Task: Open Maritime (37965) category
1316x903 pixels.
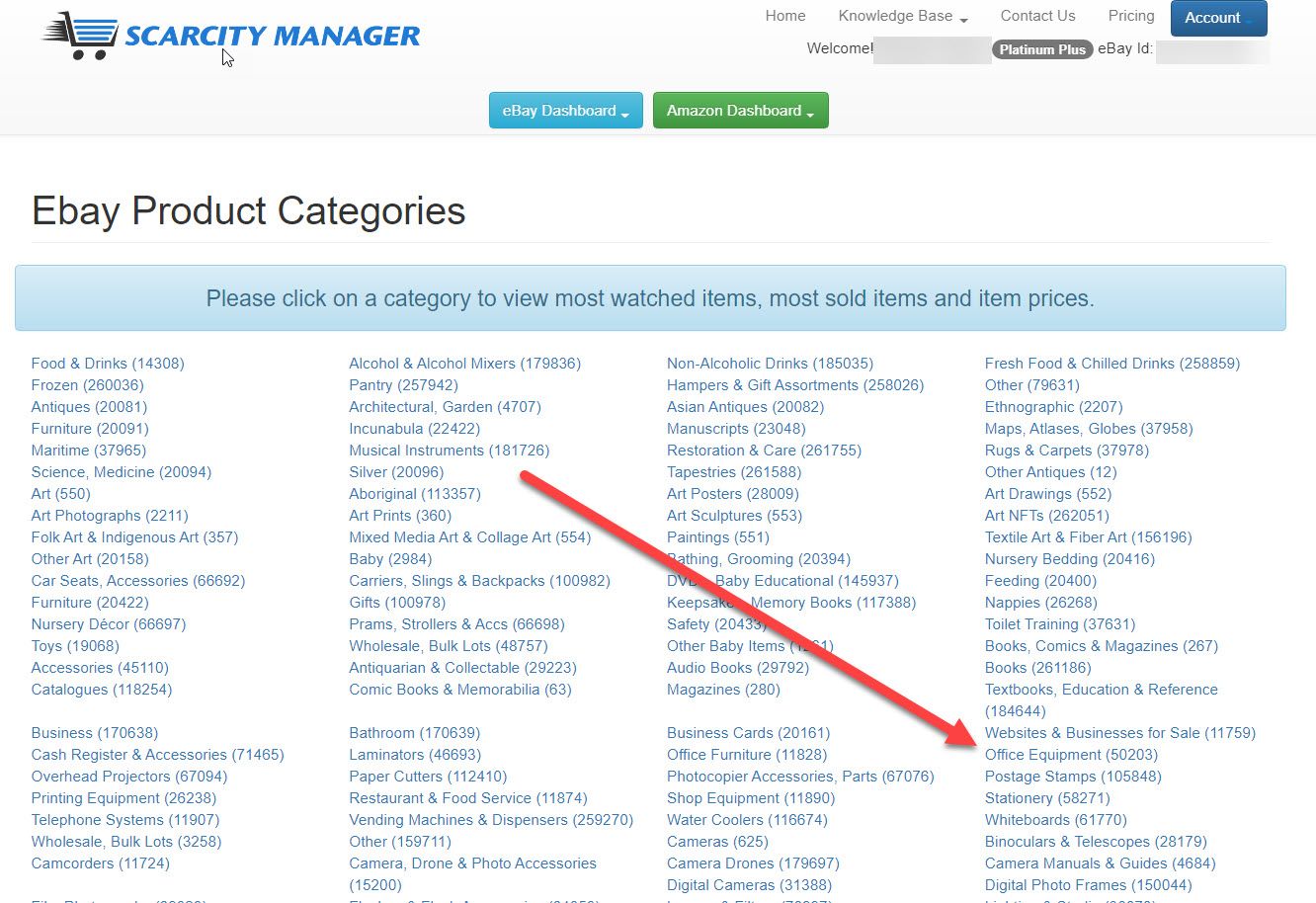Action: 88,451
